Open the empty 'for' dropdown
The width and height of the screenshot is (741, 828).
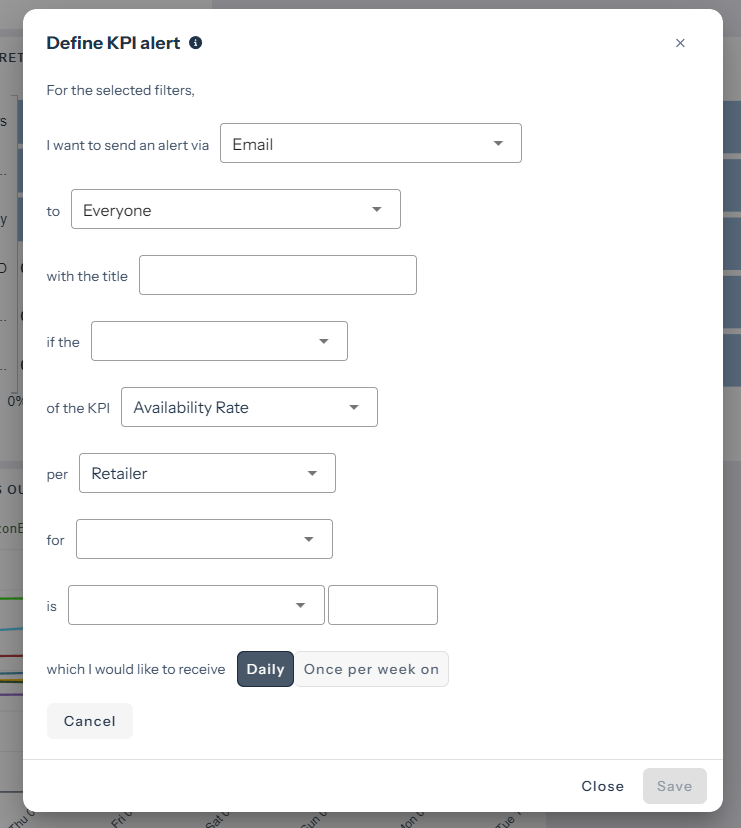[204, 539]
